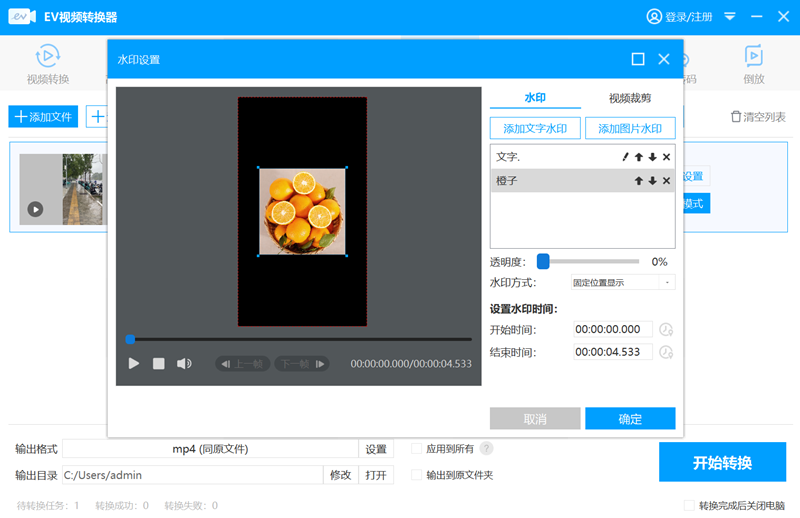The image size is (800, 518).
Task: Move the 橙子 watermark up
Action: coord(639,181)
